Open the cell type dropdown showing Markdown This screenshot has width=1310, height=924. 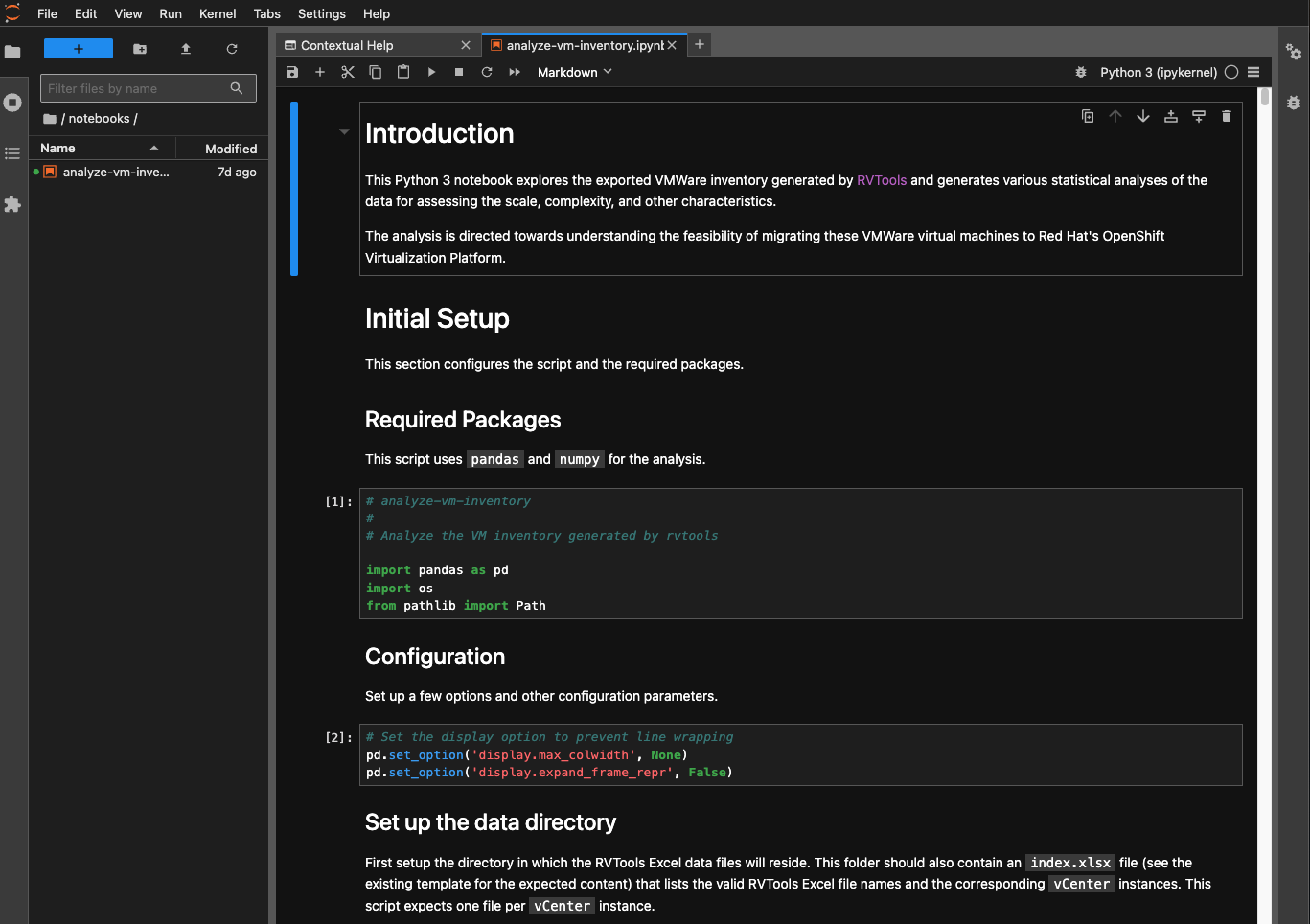pyautogui.click(x=574, y=71)
